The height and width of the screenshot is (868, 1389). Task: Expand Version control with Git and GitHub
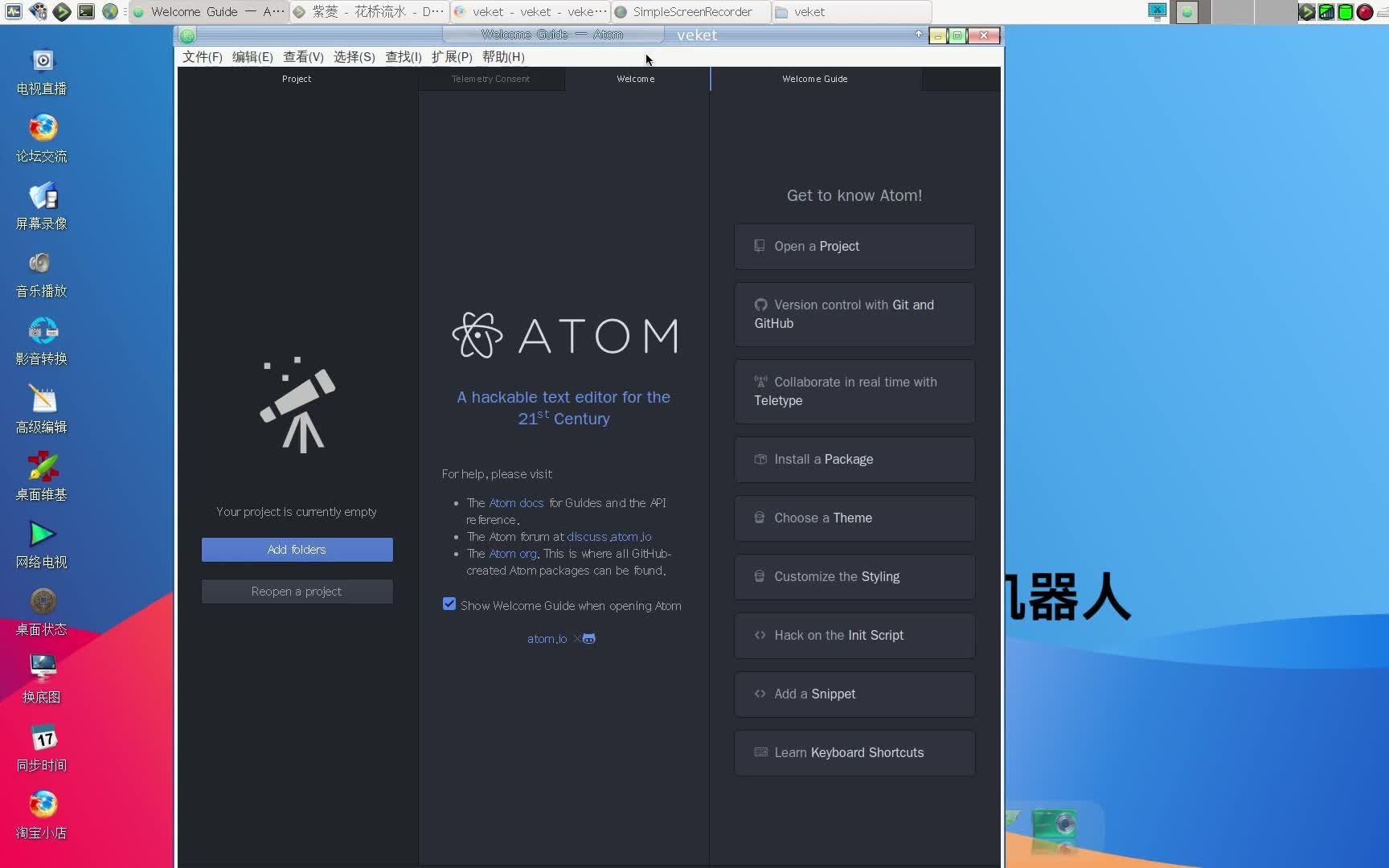[854, 314]
